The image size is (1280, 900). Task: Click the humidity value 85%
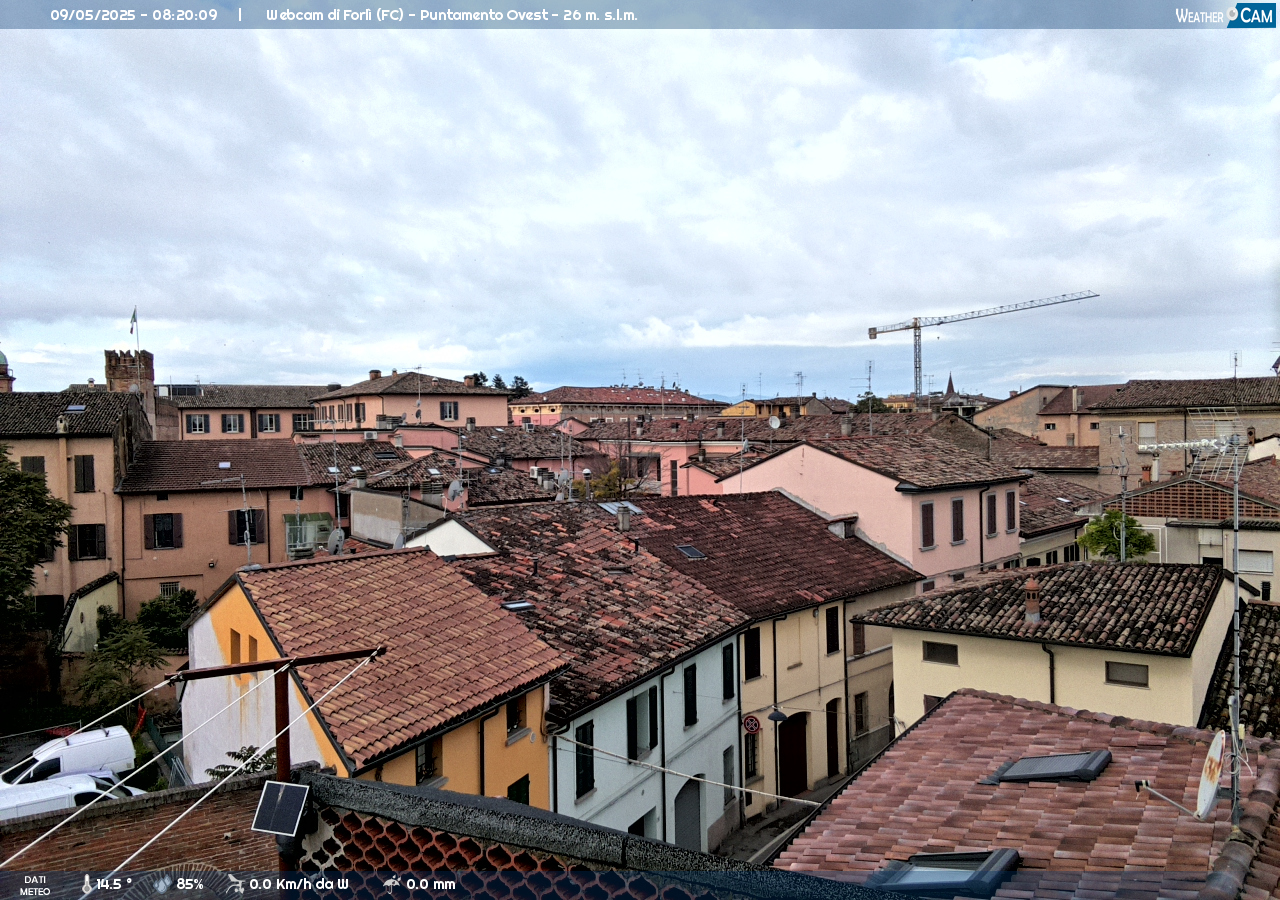[190, 884]
